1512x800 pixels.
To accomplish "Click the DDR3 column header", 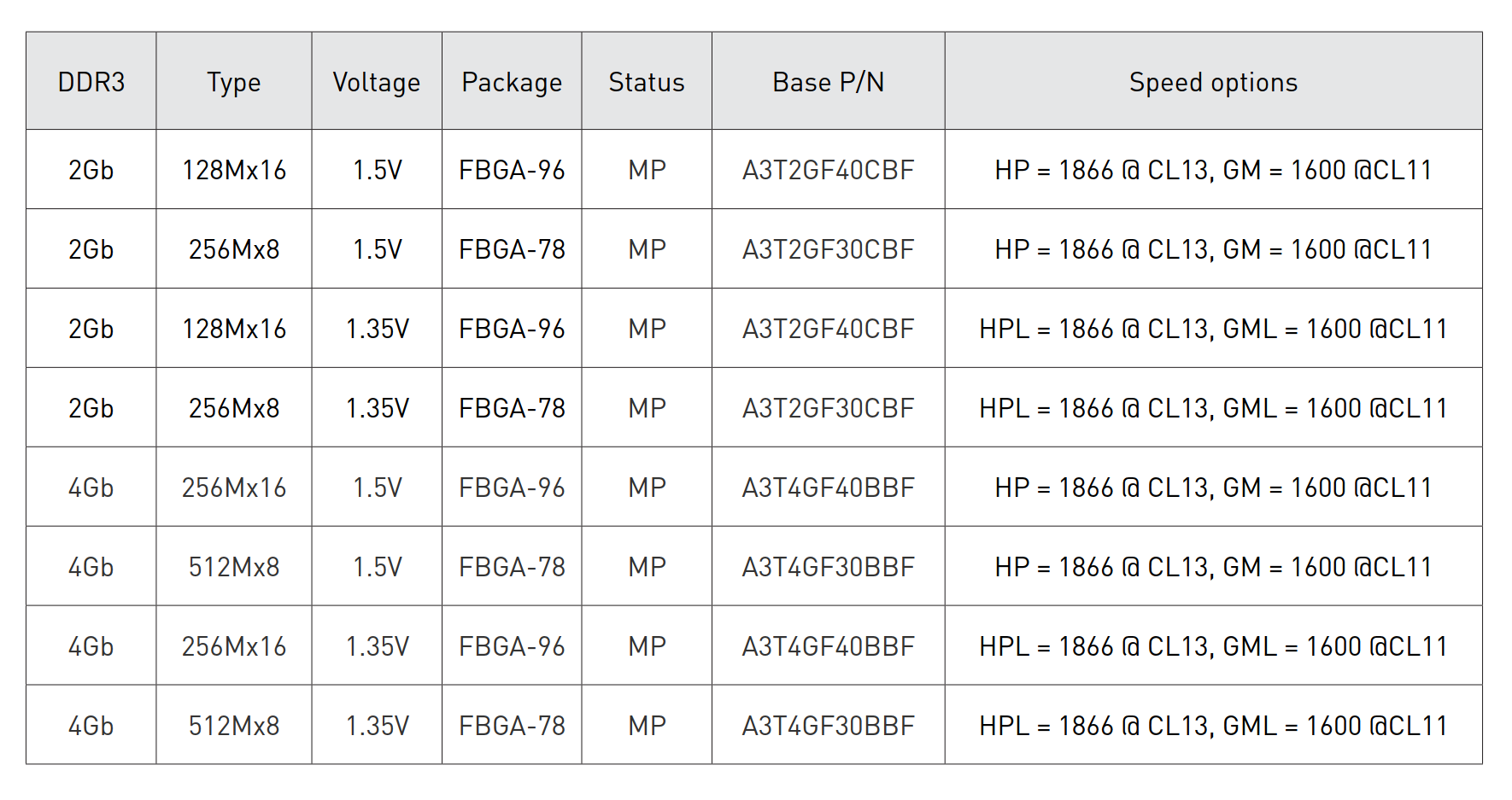I will (x=91, y=82).
